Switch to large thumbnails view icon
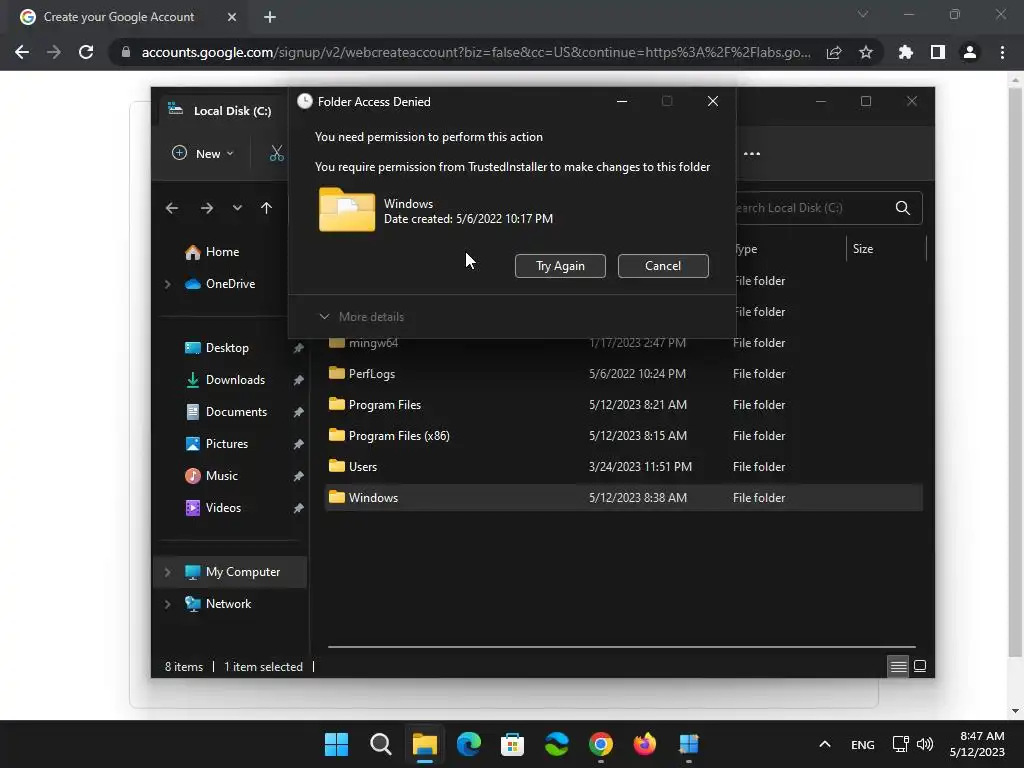Image resolution: width=1024 pixels, height=768 pixels. tap(920, 666)
